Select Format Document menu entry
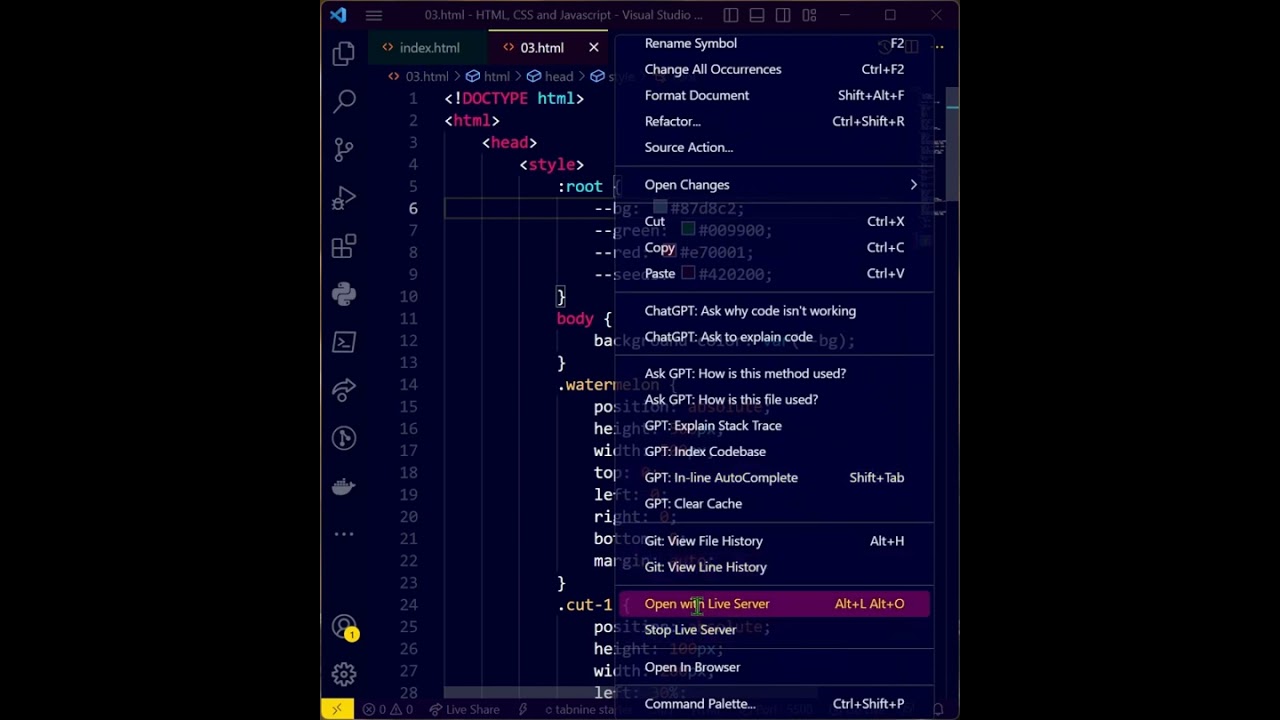Image resolution: width=1280 pixels, height=720 pixels. pos(775,95)
